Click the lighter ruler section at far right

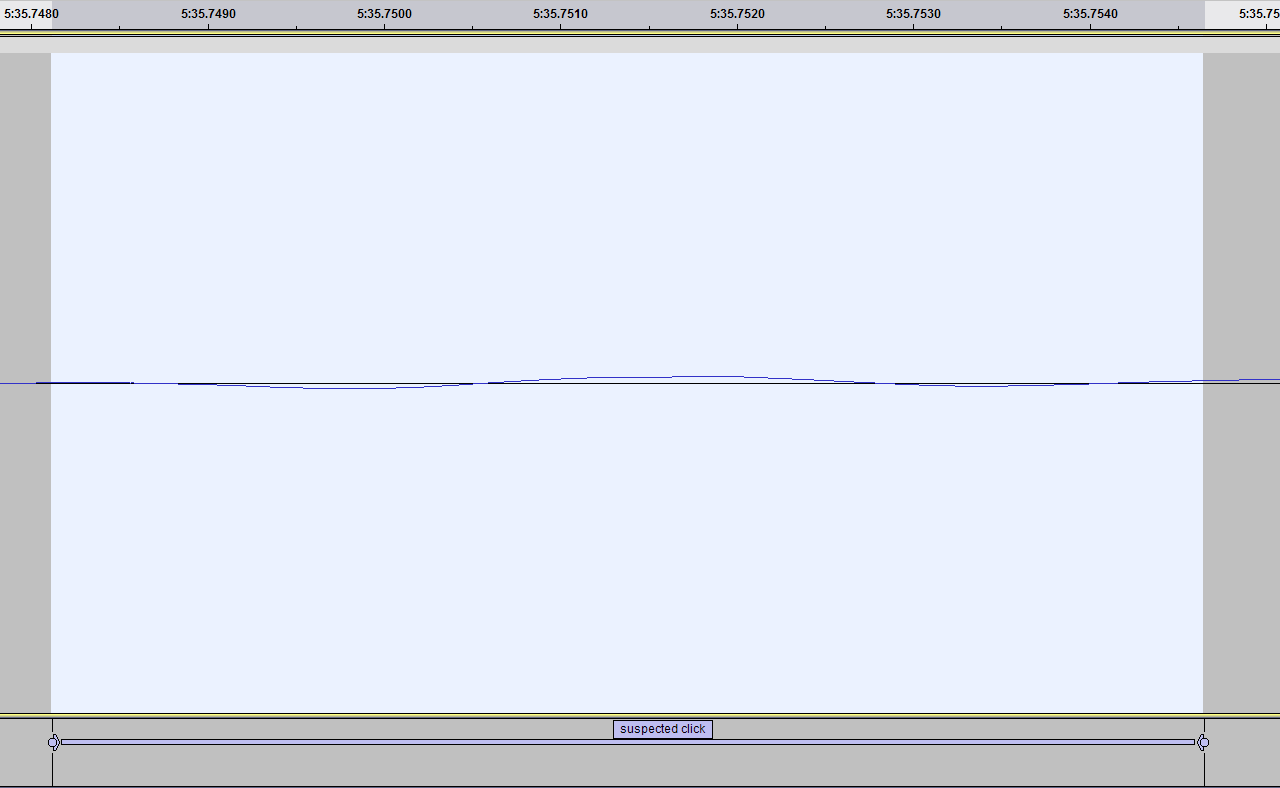[x=1242, y=14]
